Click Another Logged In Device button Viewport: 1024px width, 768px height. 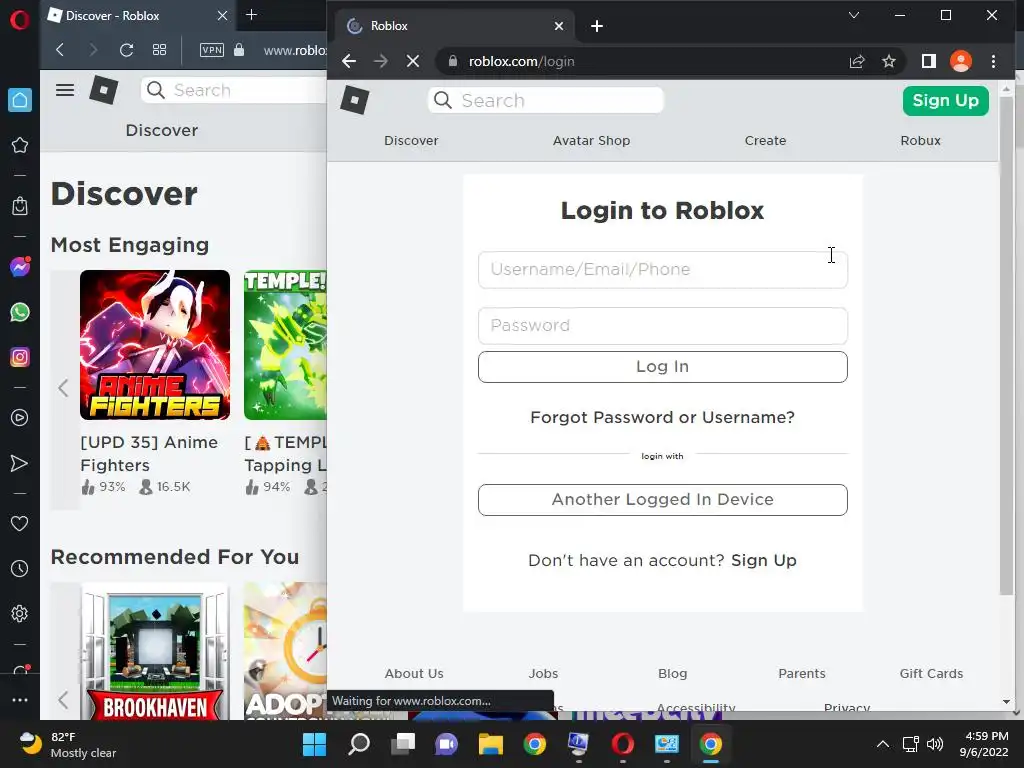(x=663, y=500)
